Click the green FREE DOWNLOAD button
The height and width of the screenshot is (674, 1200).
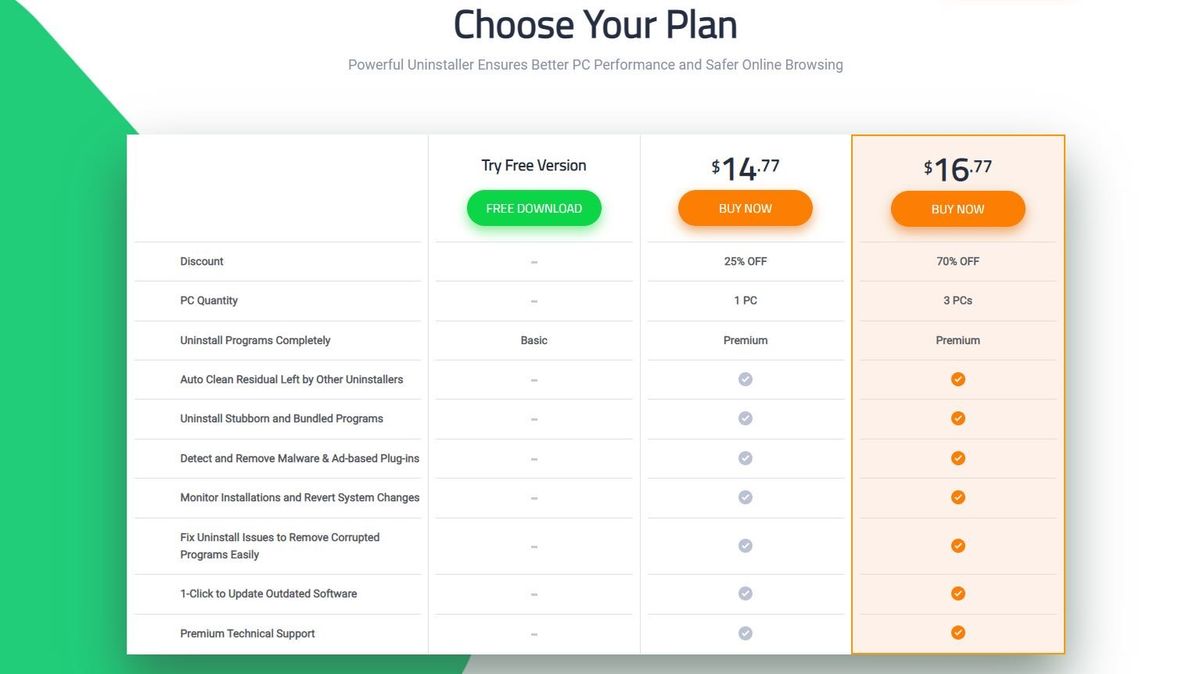click(x=534, y=208)
